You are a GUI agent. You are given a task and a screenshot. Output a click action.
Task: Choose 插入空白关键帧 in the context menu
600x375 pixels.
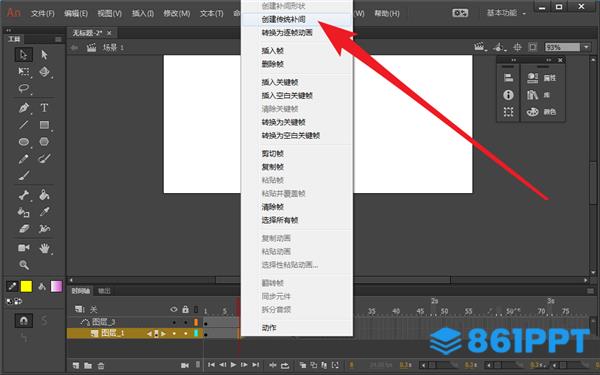(297, 96)
